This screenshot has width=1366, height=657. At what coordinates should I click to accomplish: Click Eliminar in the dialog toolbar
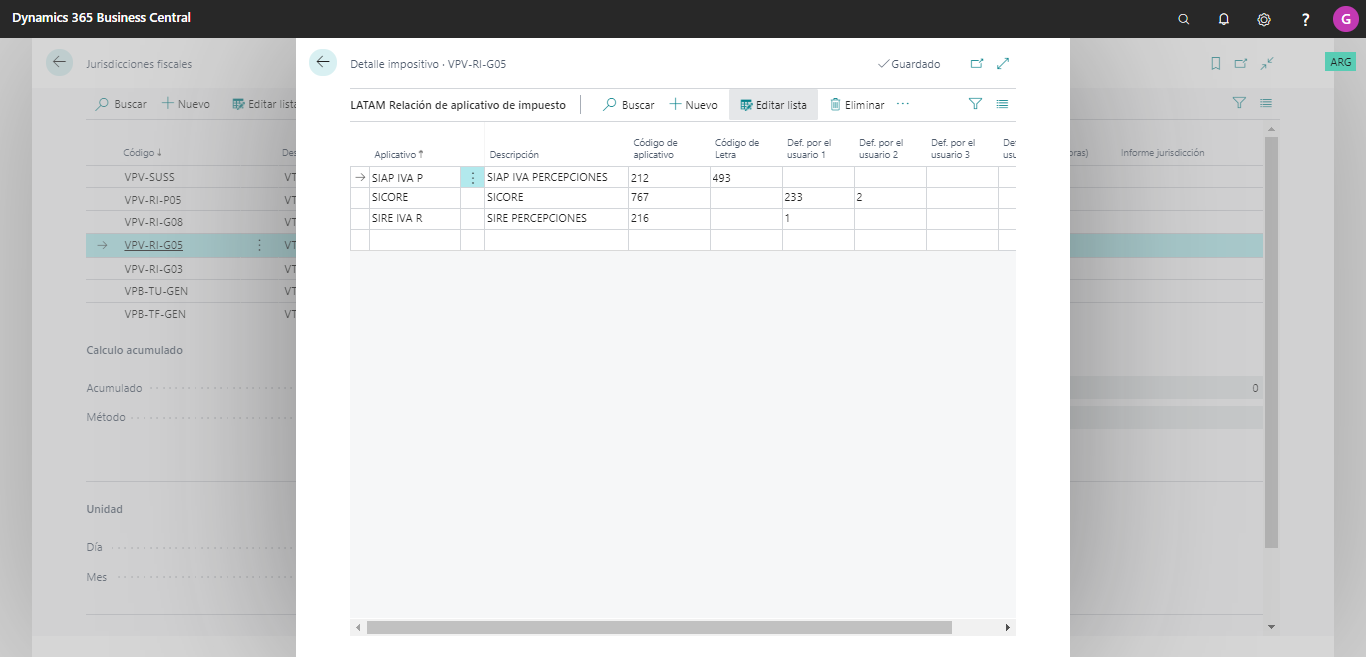(857, 104)
